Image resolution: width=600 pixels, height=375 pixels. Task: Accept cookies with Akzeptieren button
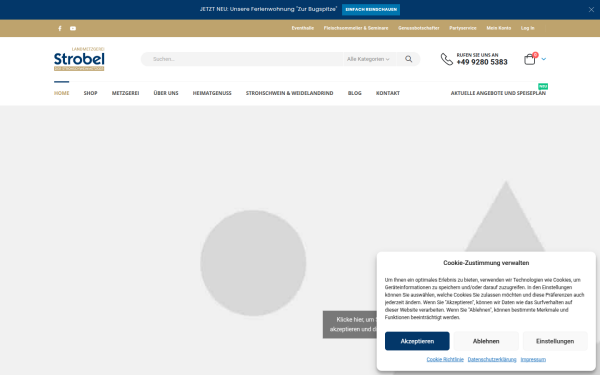click(417, 341)
